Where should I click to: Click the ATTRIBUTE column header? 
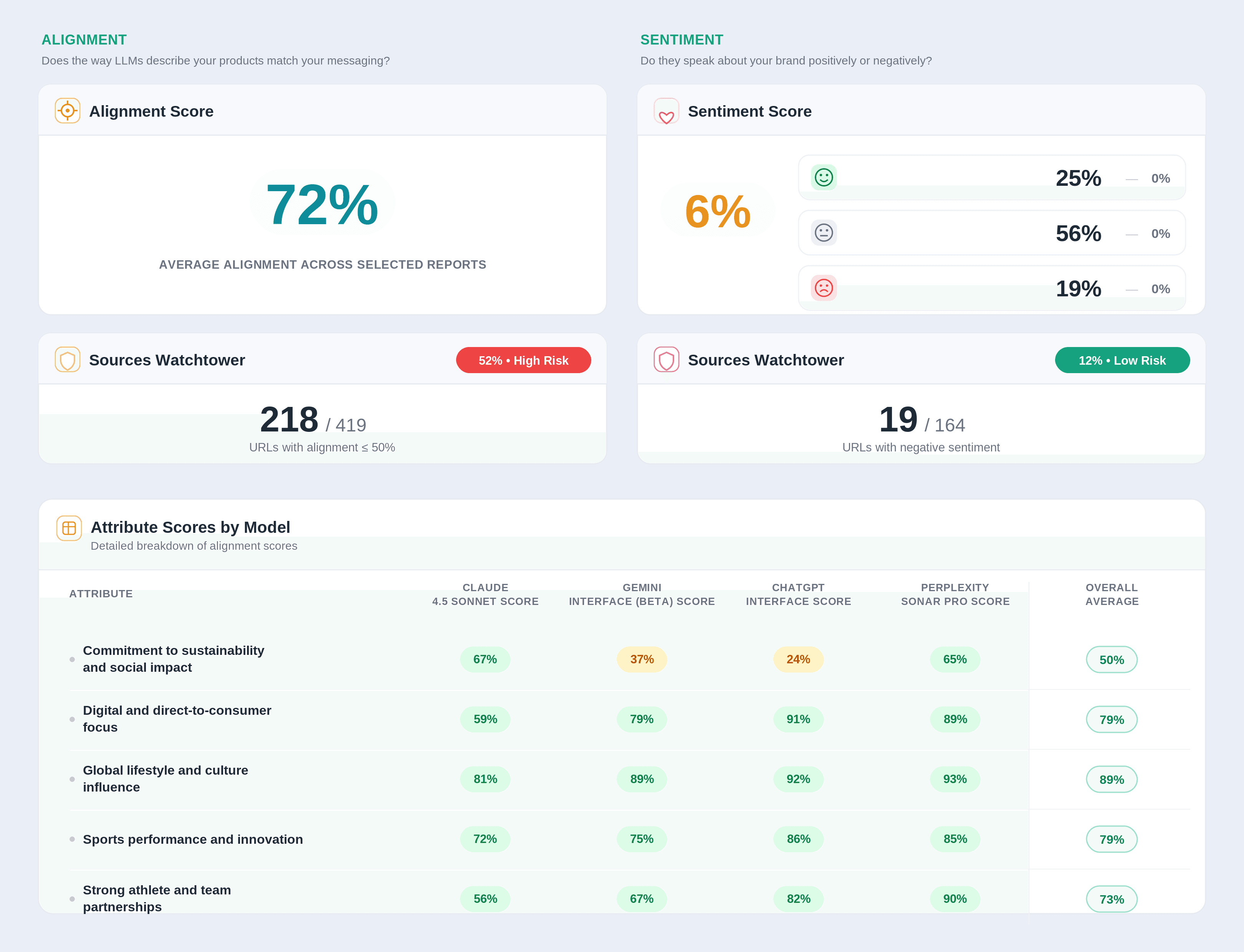coord(101,593)
